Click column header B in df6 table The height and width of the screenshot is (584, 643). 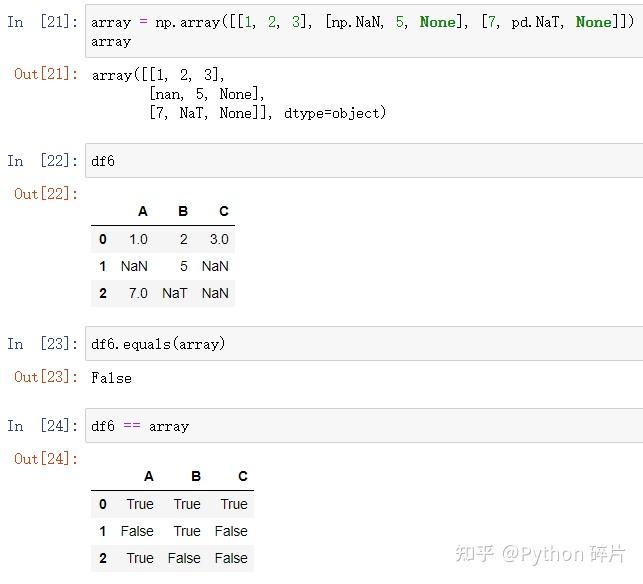pos(183,211)
